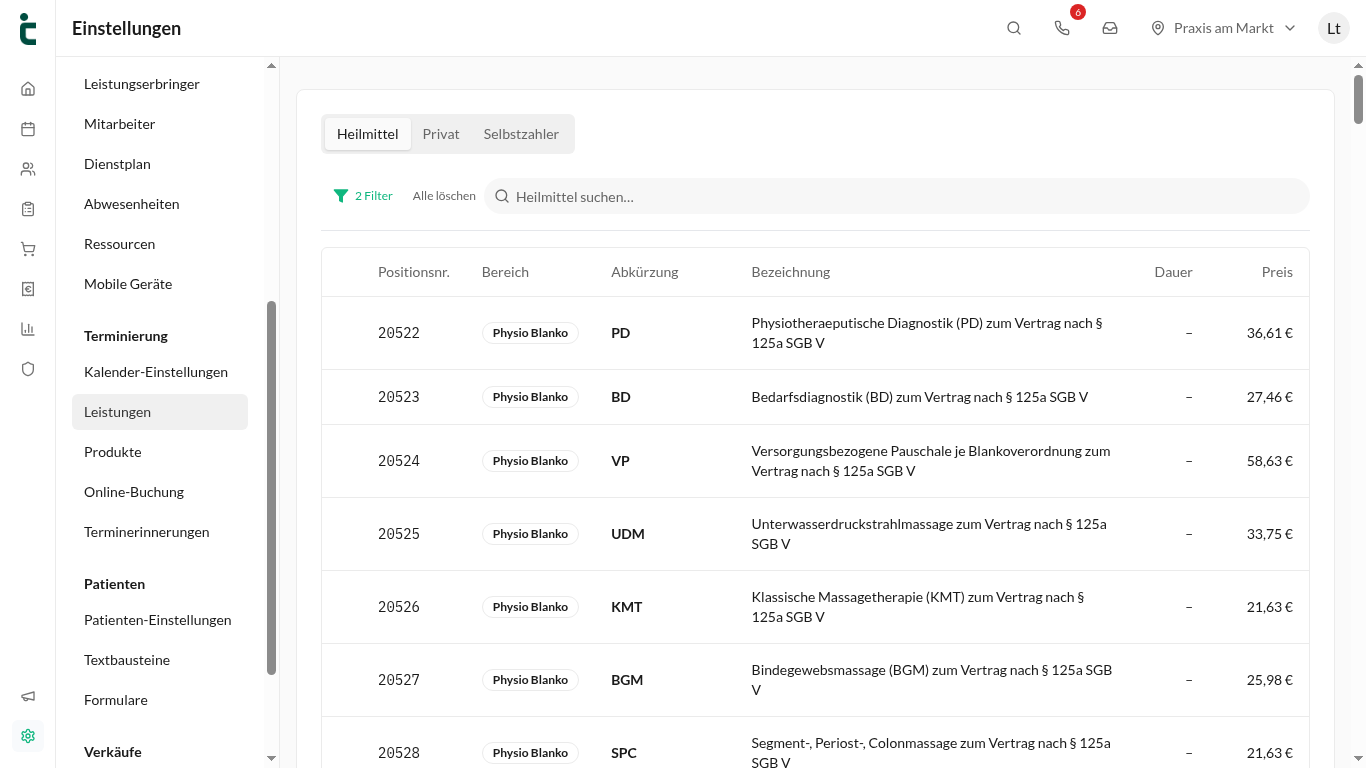Switch to the Heilmittel tab

(x=367, y=134)
